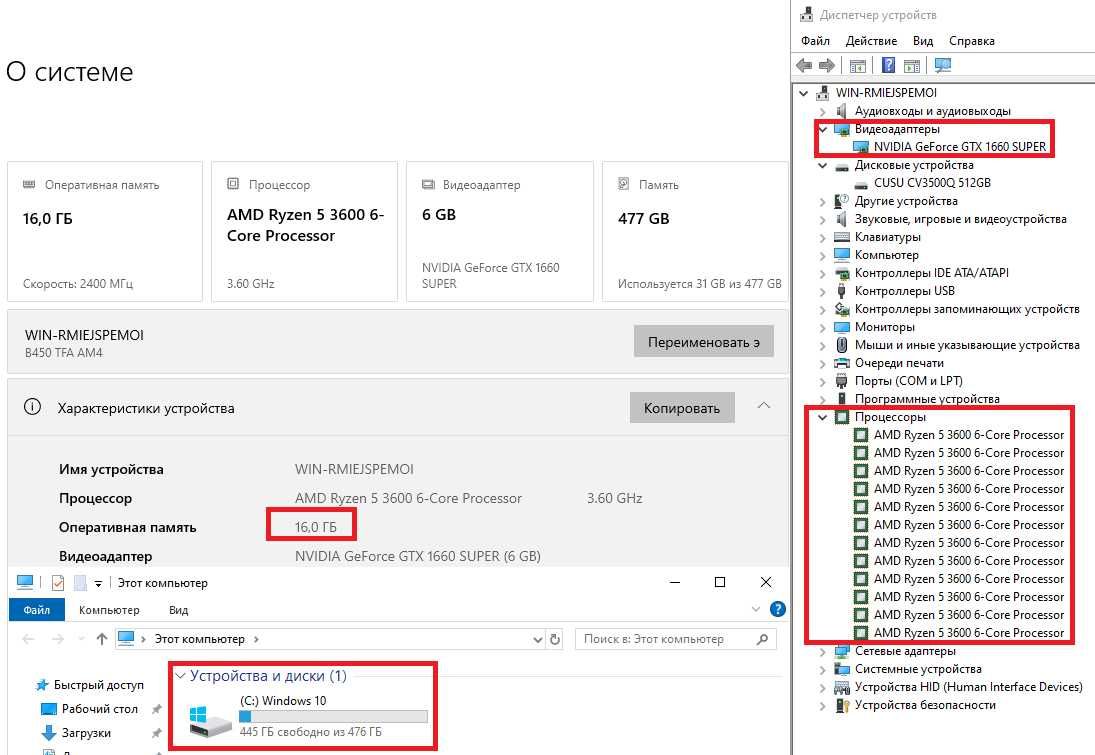Screen dimensions: 1095x755
Task: Select the mouse icon for Мыши и иные указывающие устройства
Action: 842,345
